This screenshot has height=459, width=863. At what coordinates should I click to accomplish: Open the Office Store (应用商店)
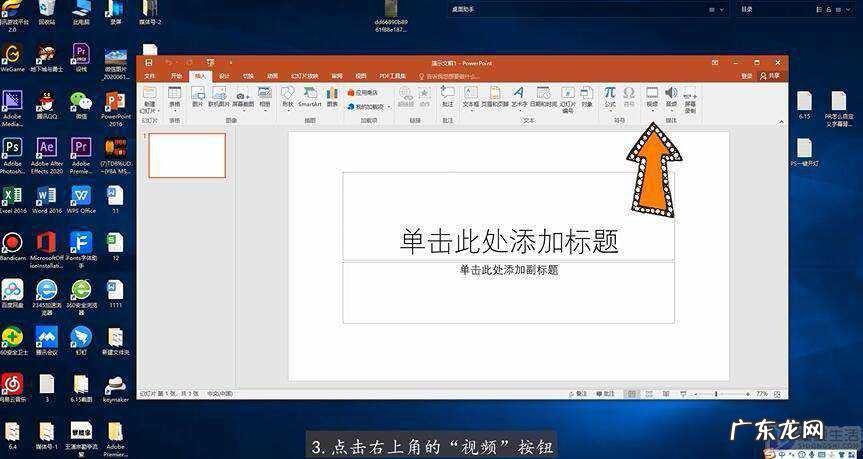click(x=363, y=92)
